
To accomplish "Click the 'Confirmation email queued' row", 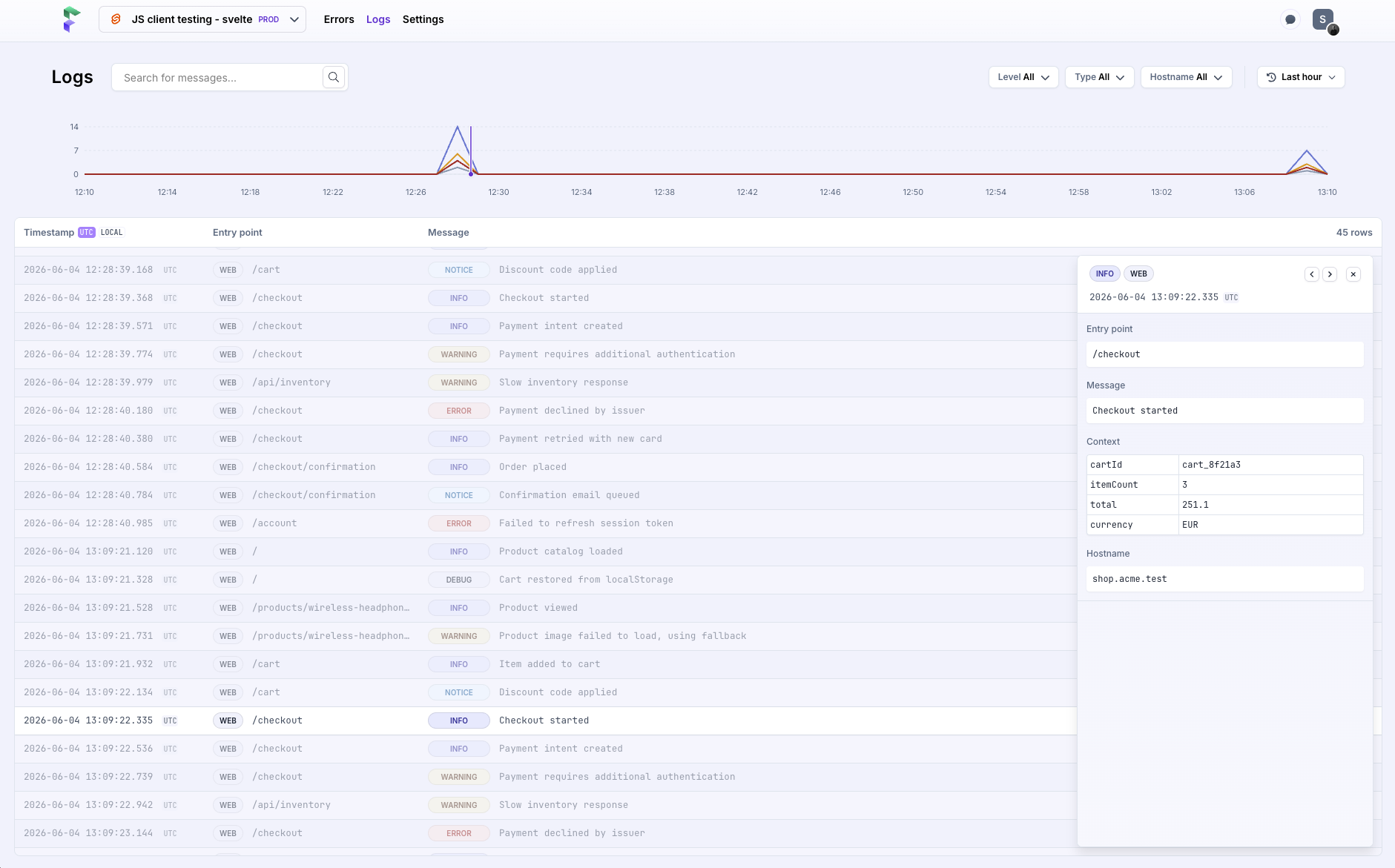I will point(545,495).
